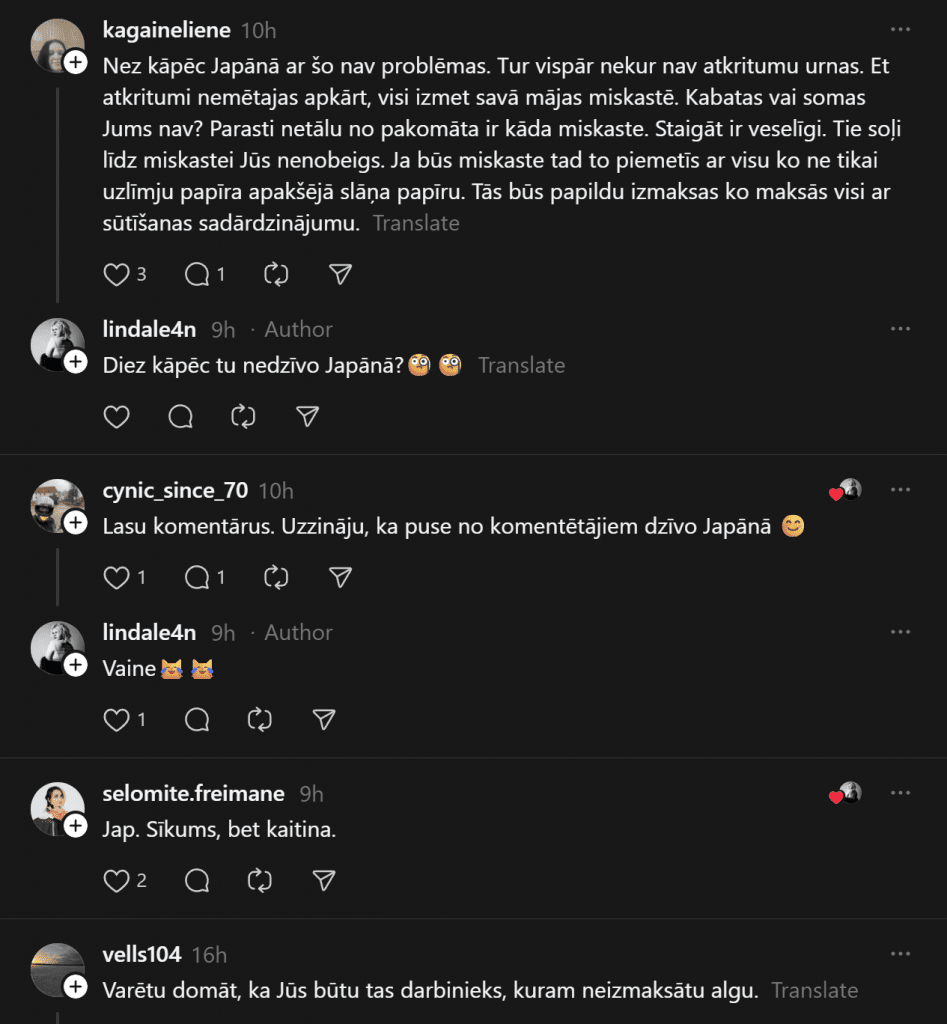Like selomite.freimane's comment
The width and height of the screenshot is (947, 1024).
coord(118,880)
